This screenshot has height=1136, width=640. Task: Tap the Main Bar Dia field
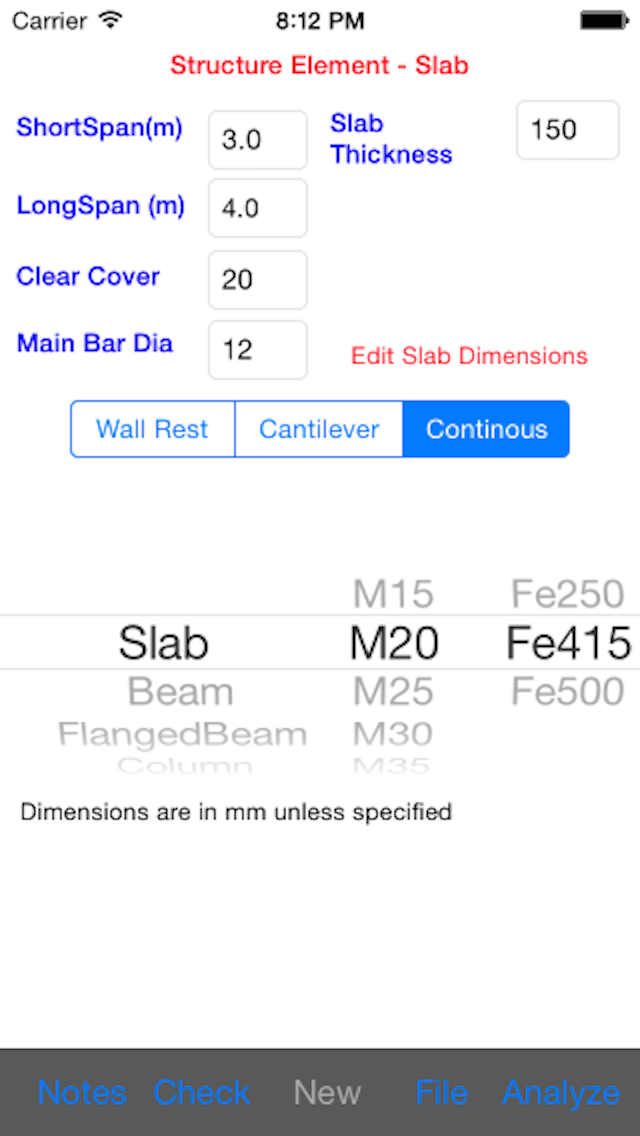[258, 350]
